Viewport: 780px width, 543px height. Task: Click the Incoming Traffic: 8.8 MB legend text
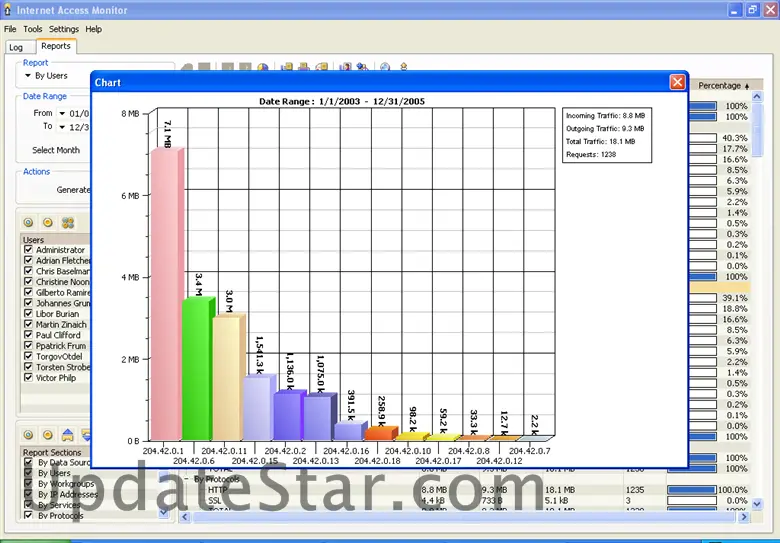point(605,115)
